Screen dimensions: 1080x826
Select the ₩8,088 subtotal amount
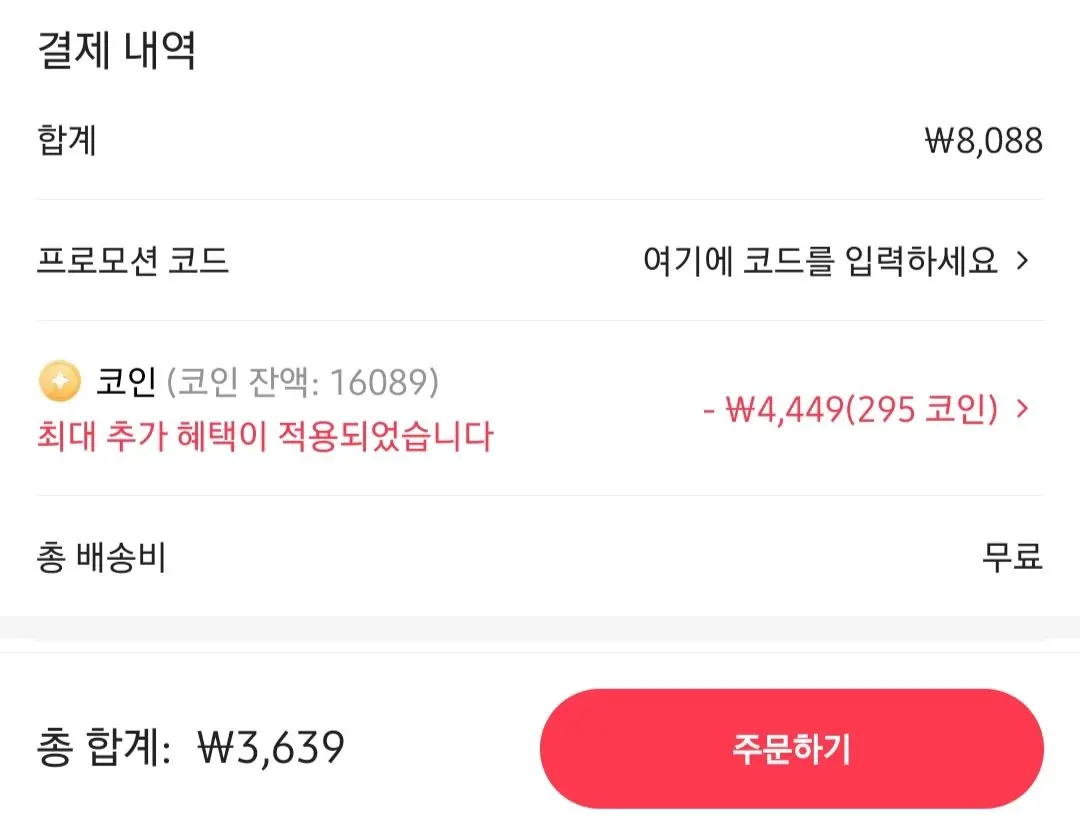[984, 141]
